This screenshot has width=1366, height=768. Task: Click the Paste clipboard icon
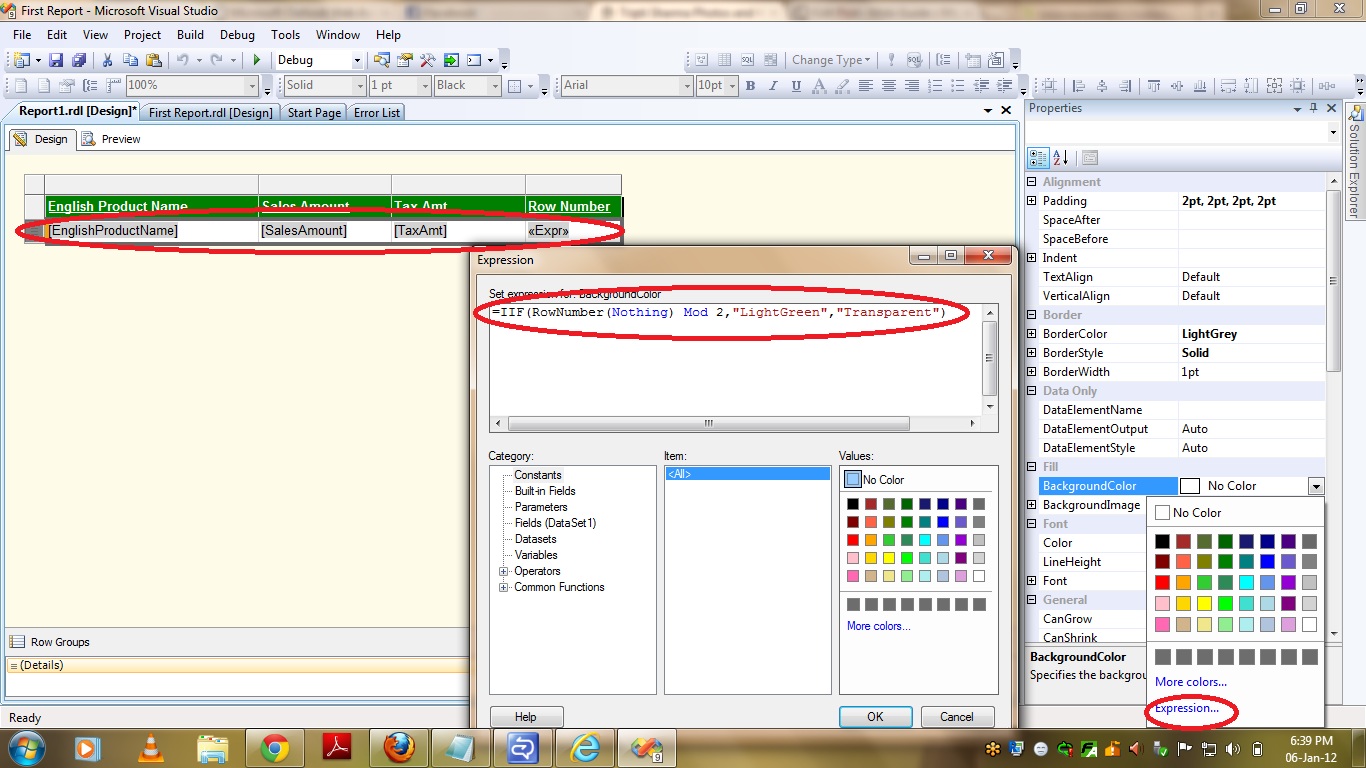pos(153,61)
